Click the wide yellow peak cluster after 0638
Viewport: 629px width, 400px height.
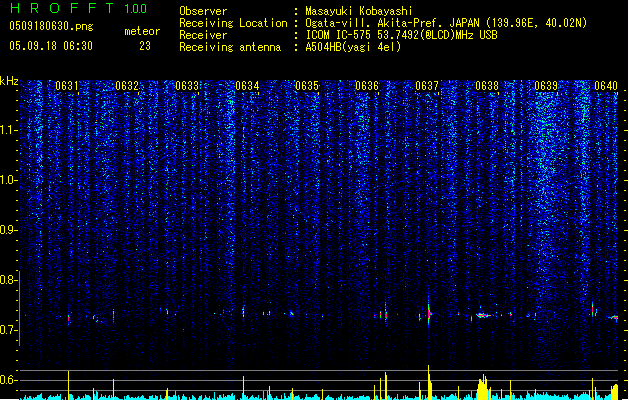(483, 387)
